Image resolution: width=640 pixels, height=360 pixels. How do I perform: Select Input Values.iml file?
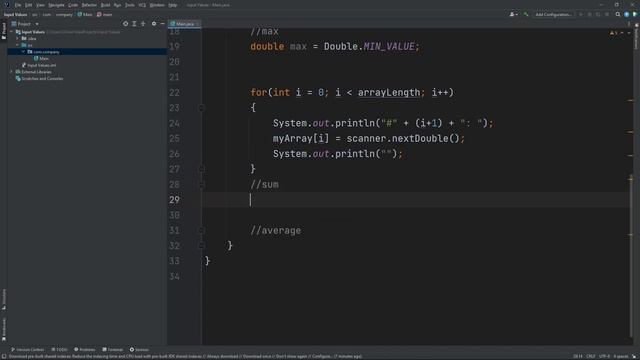coord(39,65)
